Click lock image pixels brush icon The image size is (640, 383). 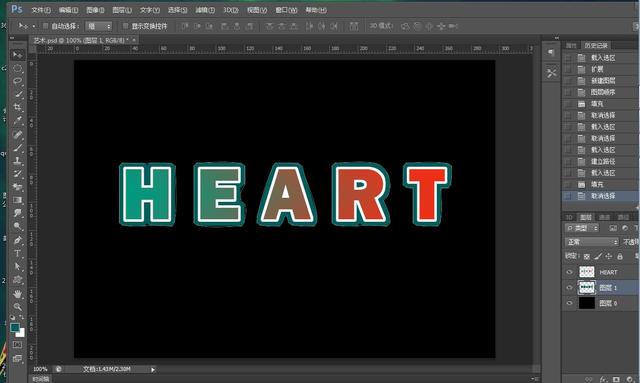[x=598, y=256]
